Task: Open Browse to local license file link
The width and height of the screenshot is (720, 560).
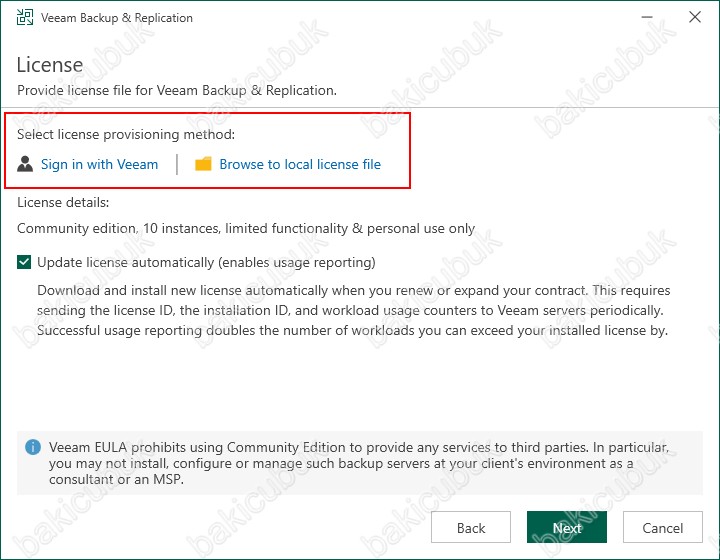Action: 300,164
